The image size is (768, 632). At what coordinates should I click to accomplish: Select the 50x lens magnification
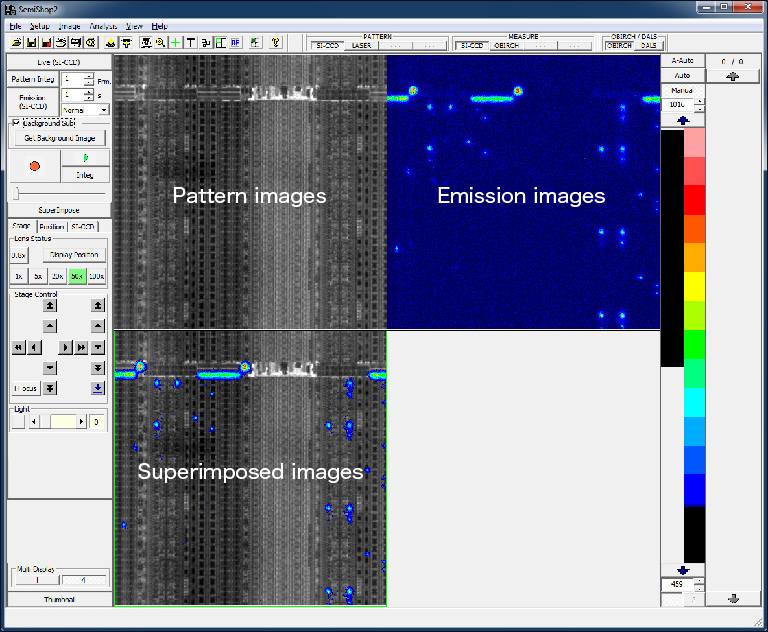[x=77, y=276]
